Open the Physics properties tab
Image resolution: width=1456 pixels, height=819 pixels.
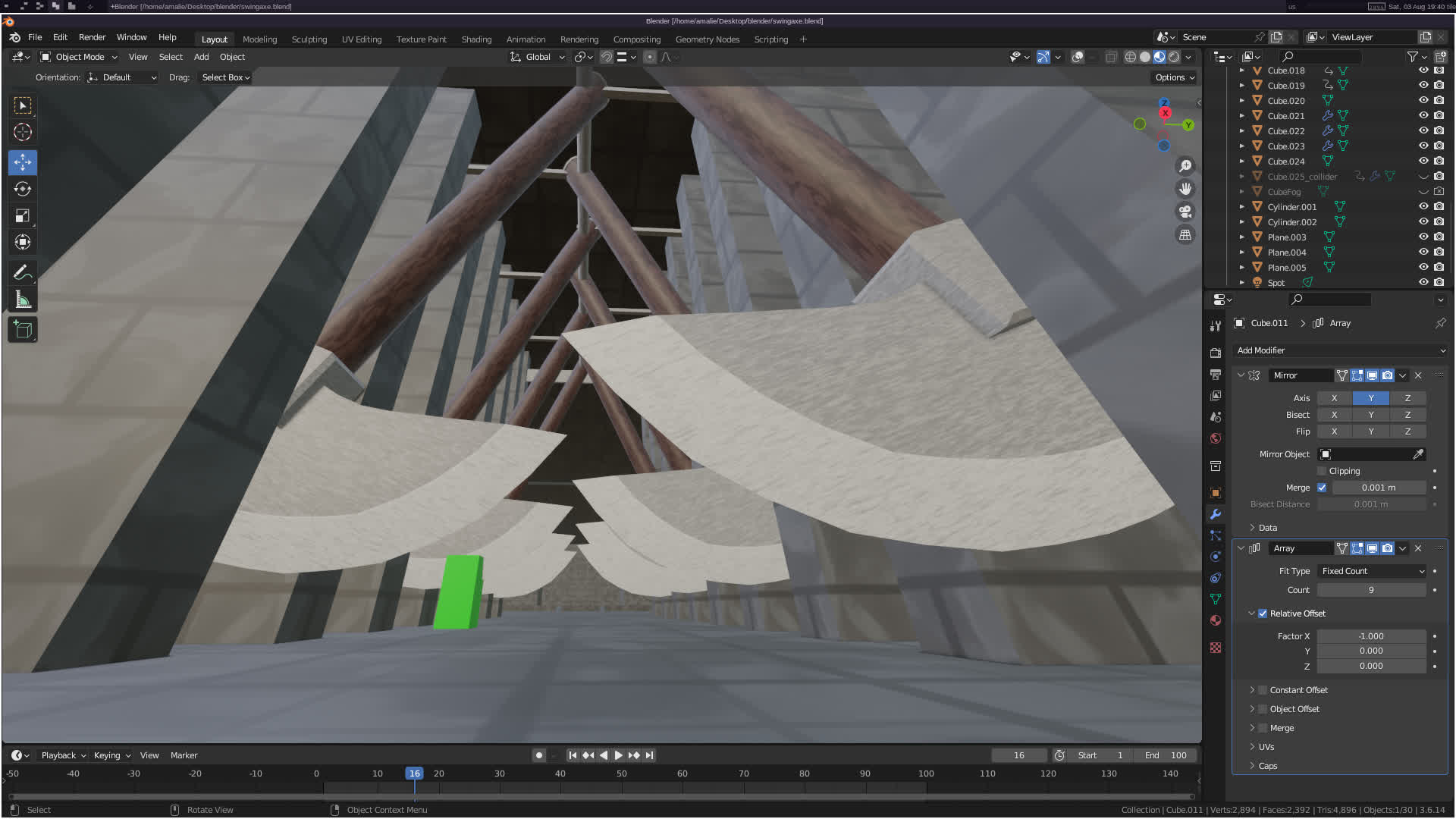tap(1216, 557)
